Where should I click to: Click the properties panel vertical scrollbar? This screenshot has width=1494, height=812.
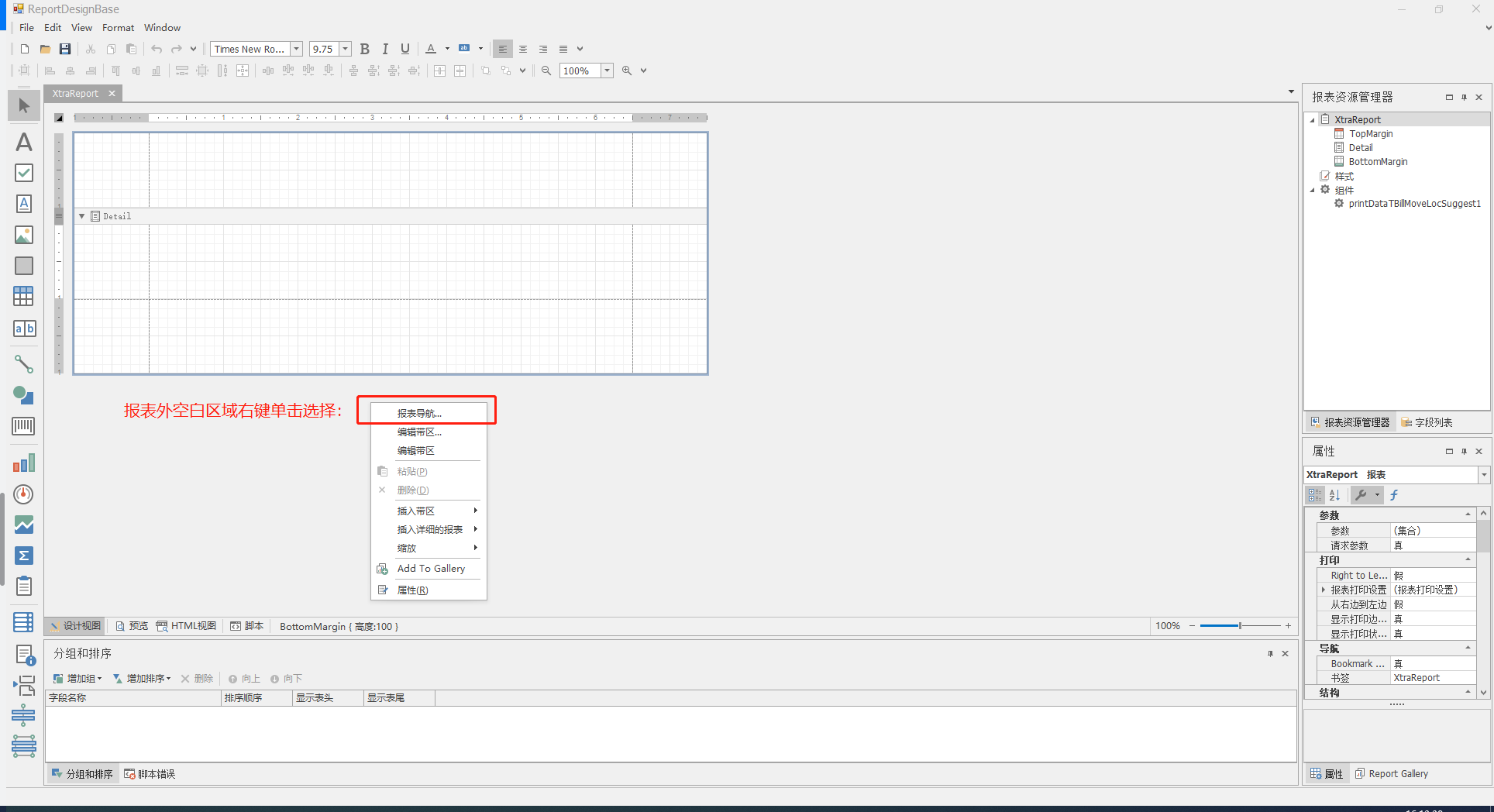1483,604
